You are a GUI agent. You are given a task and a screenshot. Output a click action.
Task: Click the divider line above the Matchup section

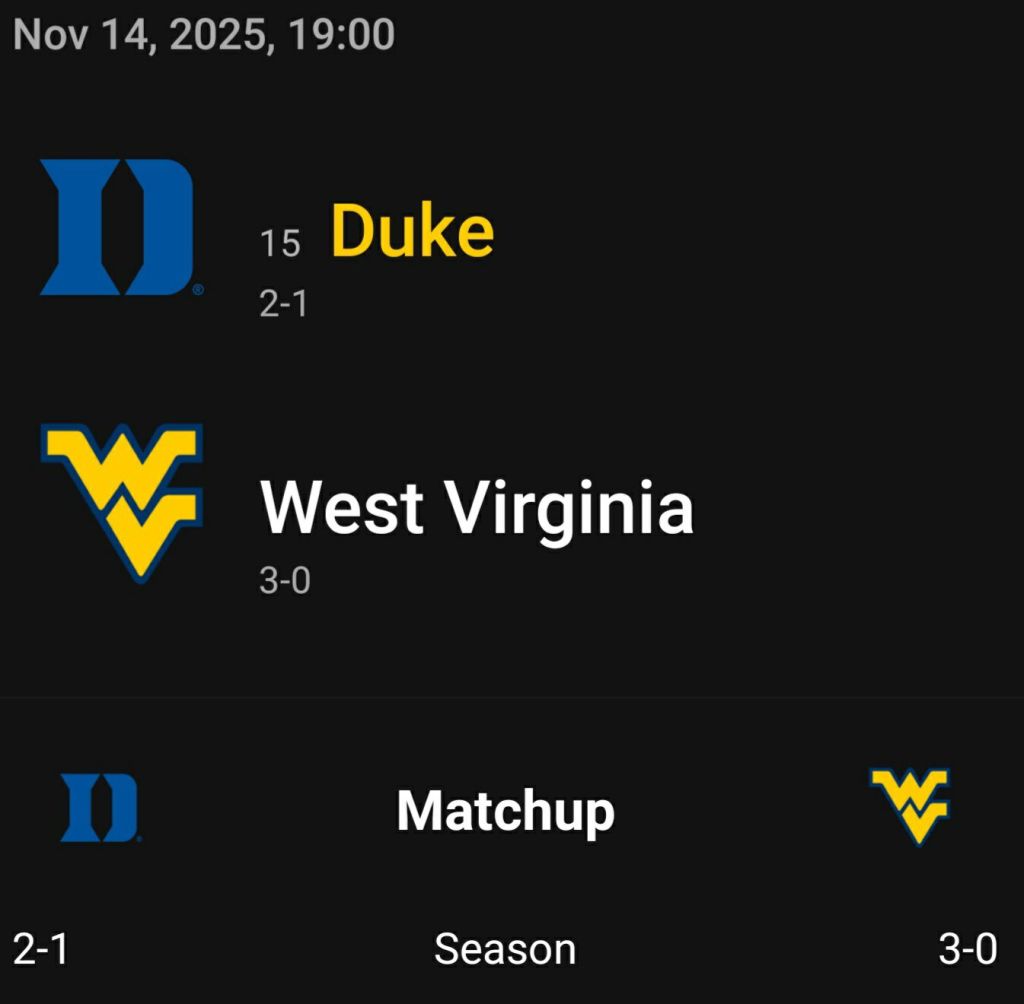pos(512,697)
